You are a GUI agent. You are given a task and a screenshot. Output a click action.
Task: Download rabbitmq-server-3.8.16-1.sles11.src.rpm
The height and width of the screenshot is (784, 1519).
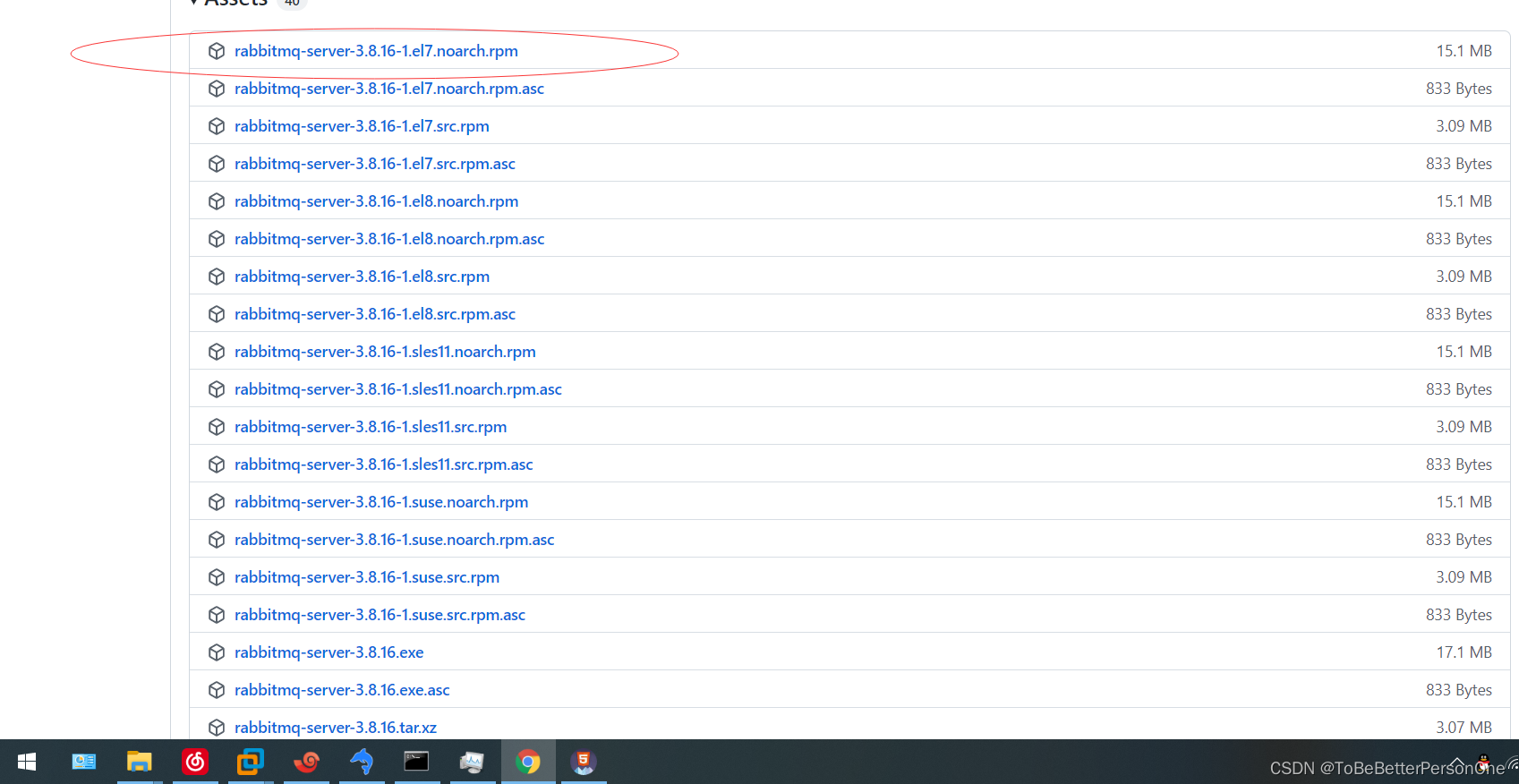(371, 427)
